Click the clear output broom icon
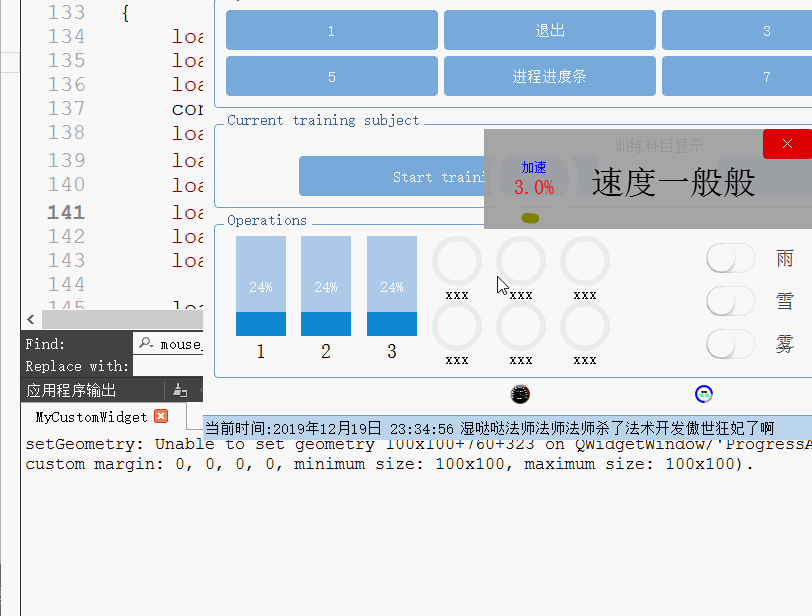The image size is (812, 616). tap(178, 389)
